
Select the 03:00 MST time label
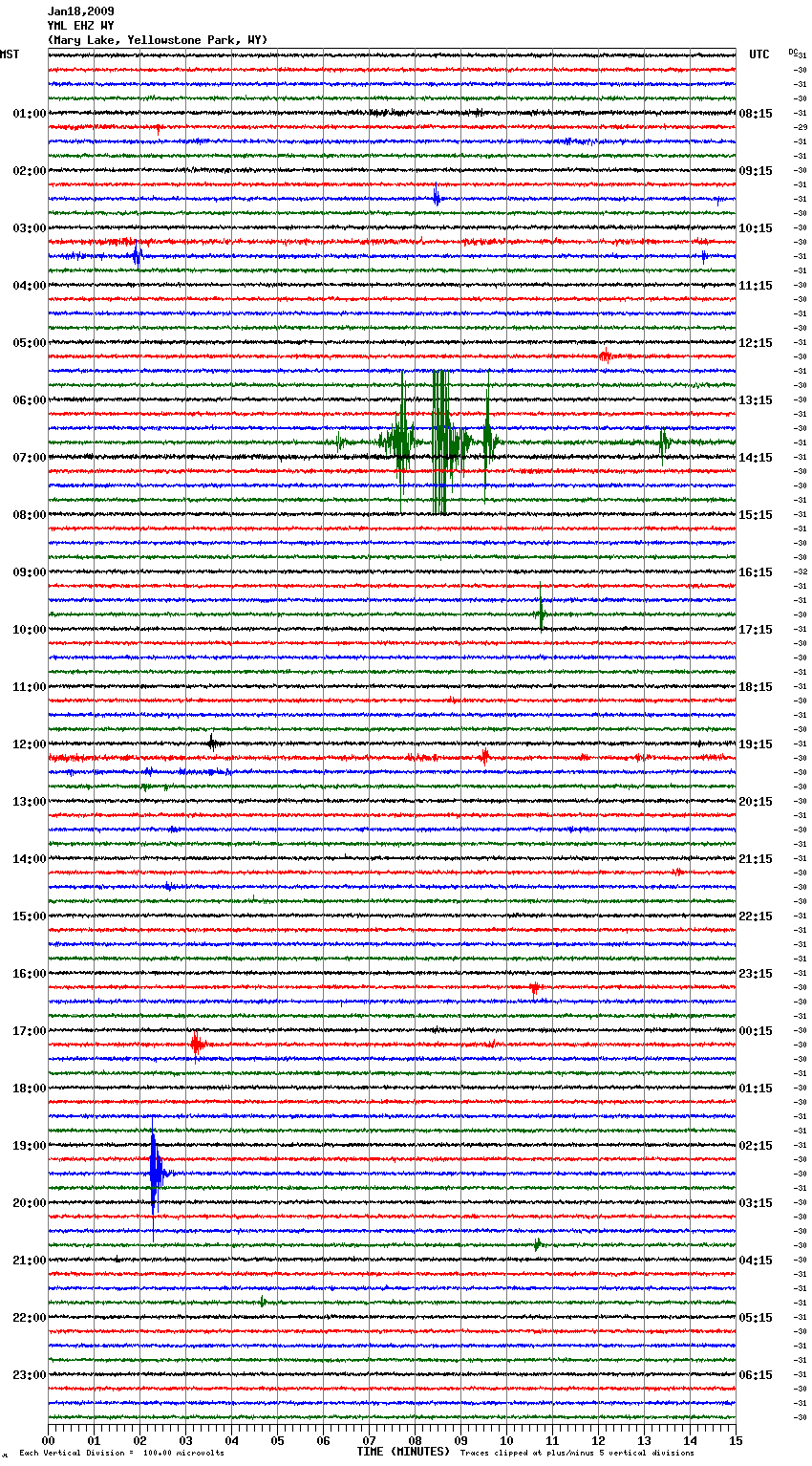click(30, 228)
